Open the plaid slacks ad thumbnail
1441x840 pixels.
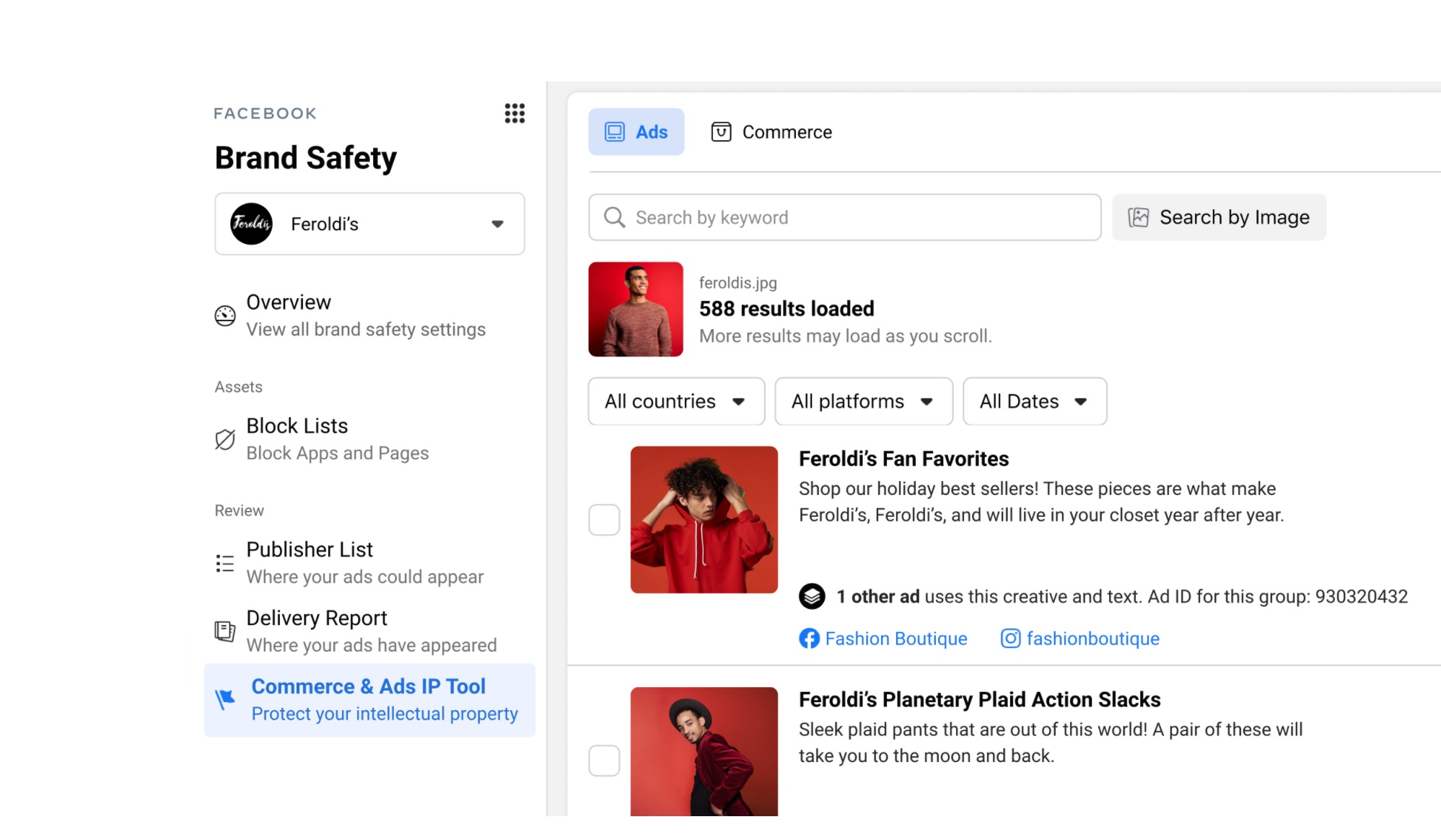pyautogui.click(x=704, y=752)
